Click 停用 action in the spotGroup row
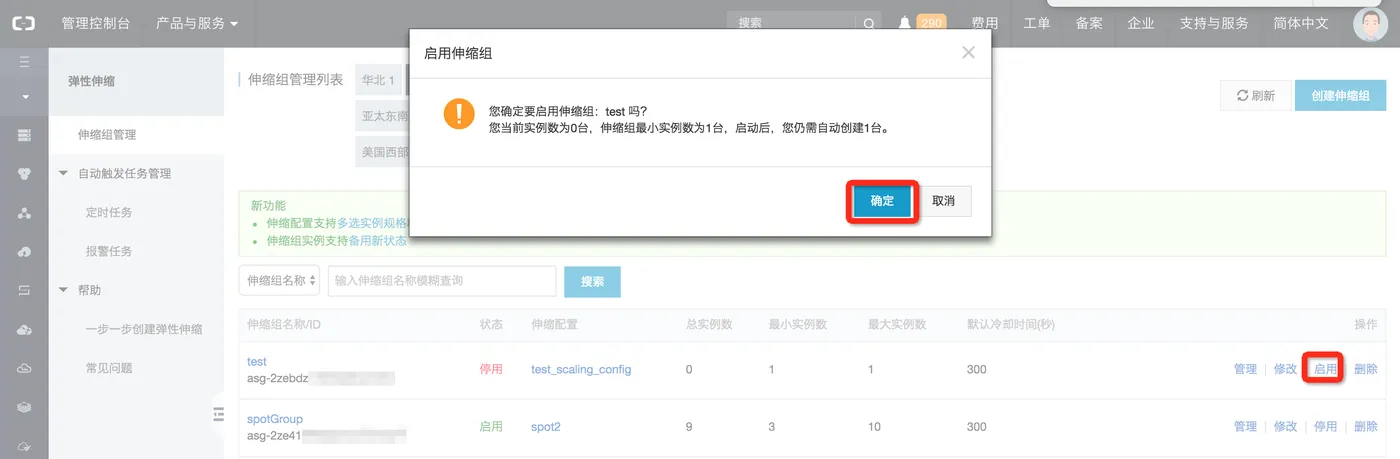1400x459 pixels. point(1325,426)
